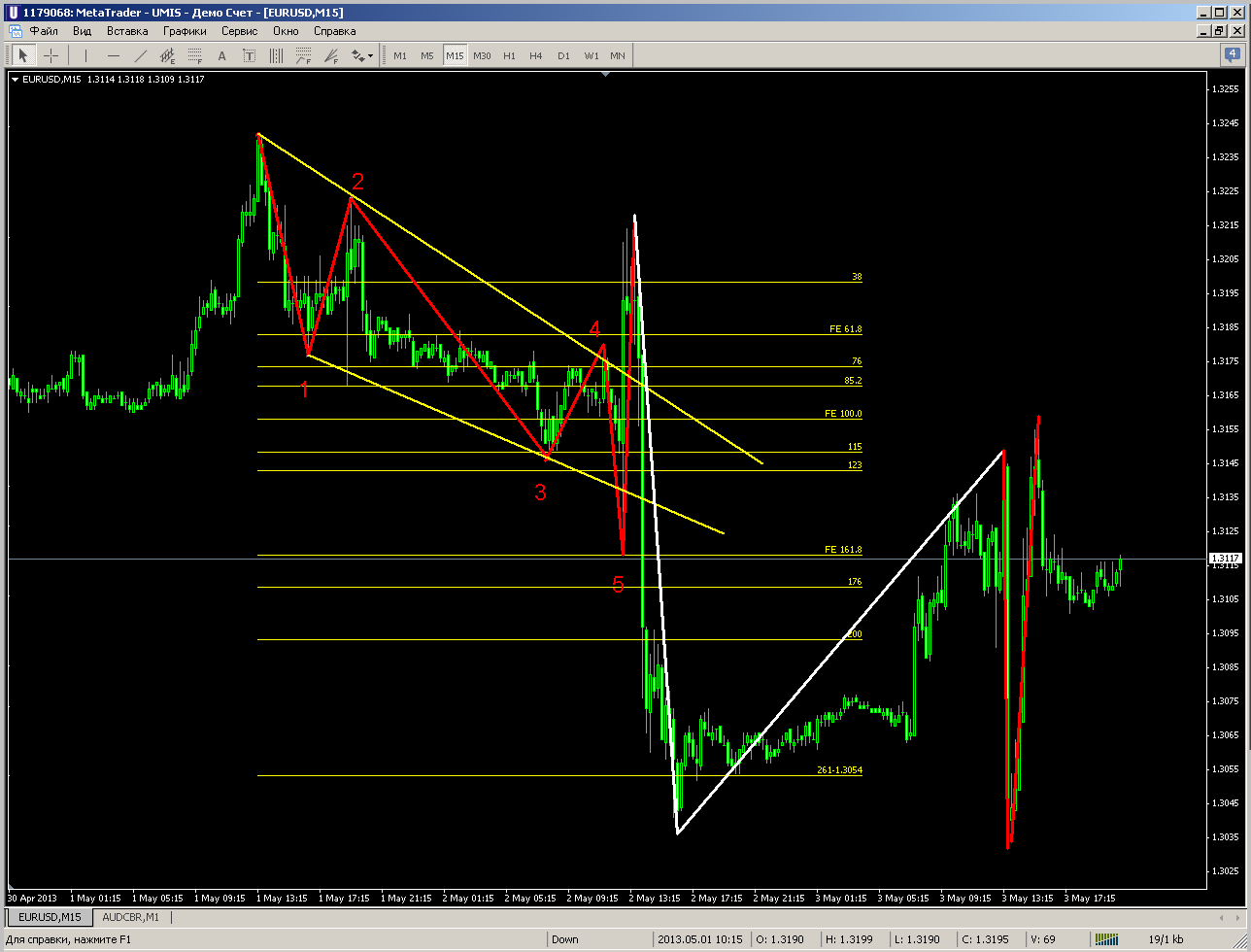
Task: Select the crosshair tool
Action: click(51, 55)
